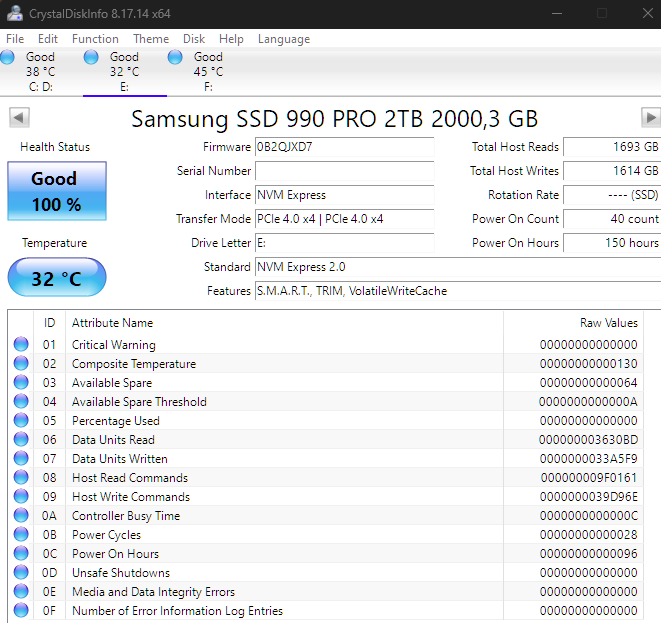Open the Theme menu
The image size is (661, 623).
(x=151, y=39)
